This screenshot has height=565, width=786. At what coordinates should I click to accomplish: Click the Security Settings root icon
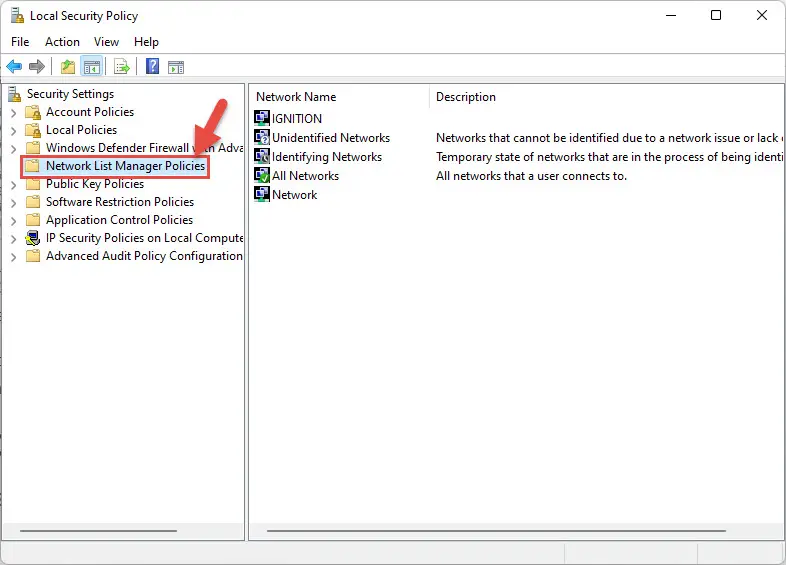tap(15, 94)
